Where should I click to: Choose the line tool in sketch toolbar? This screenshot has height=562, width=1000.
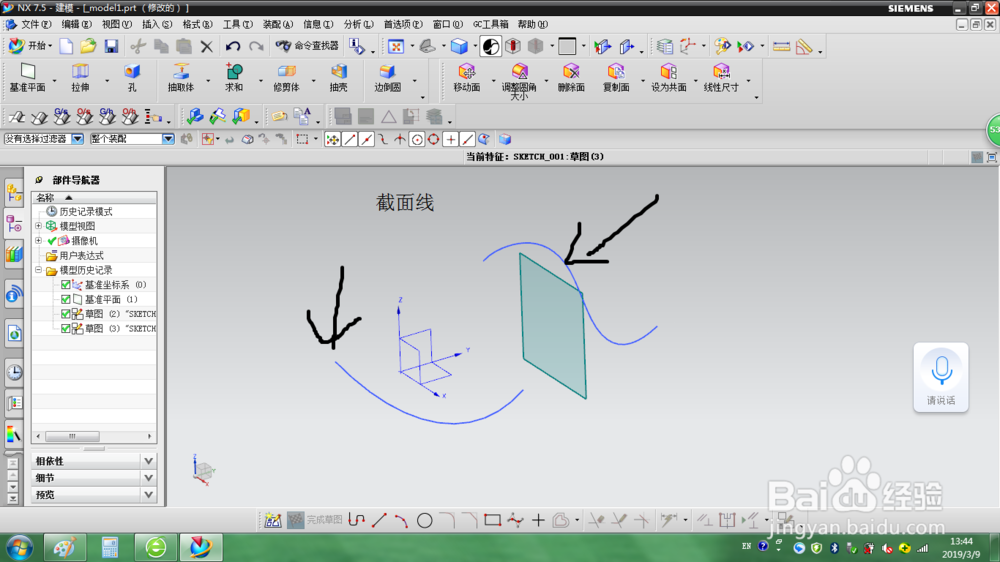[x=379, y=521]
